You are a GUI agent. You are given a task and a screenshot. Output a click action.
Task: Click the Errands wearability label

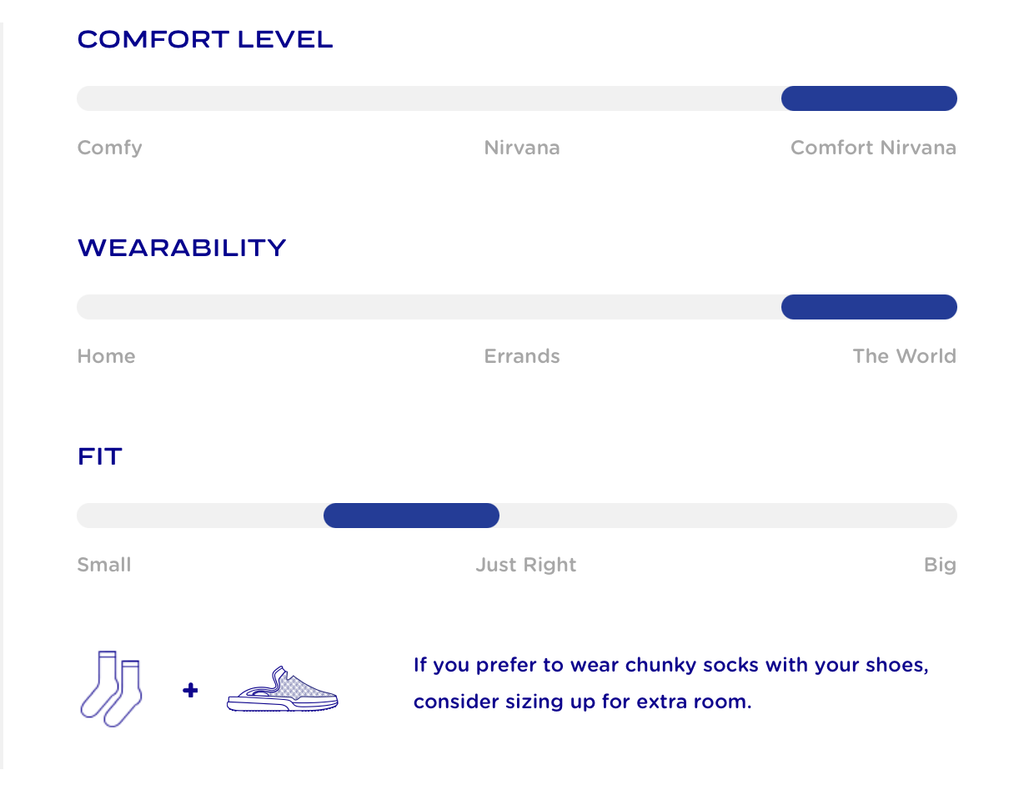coord(522,356)
